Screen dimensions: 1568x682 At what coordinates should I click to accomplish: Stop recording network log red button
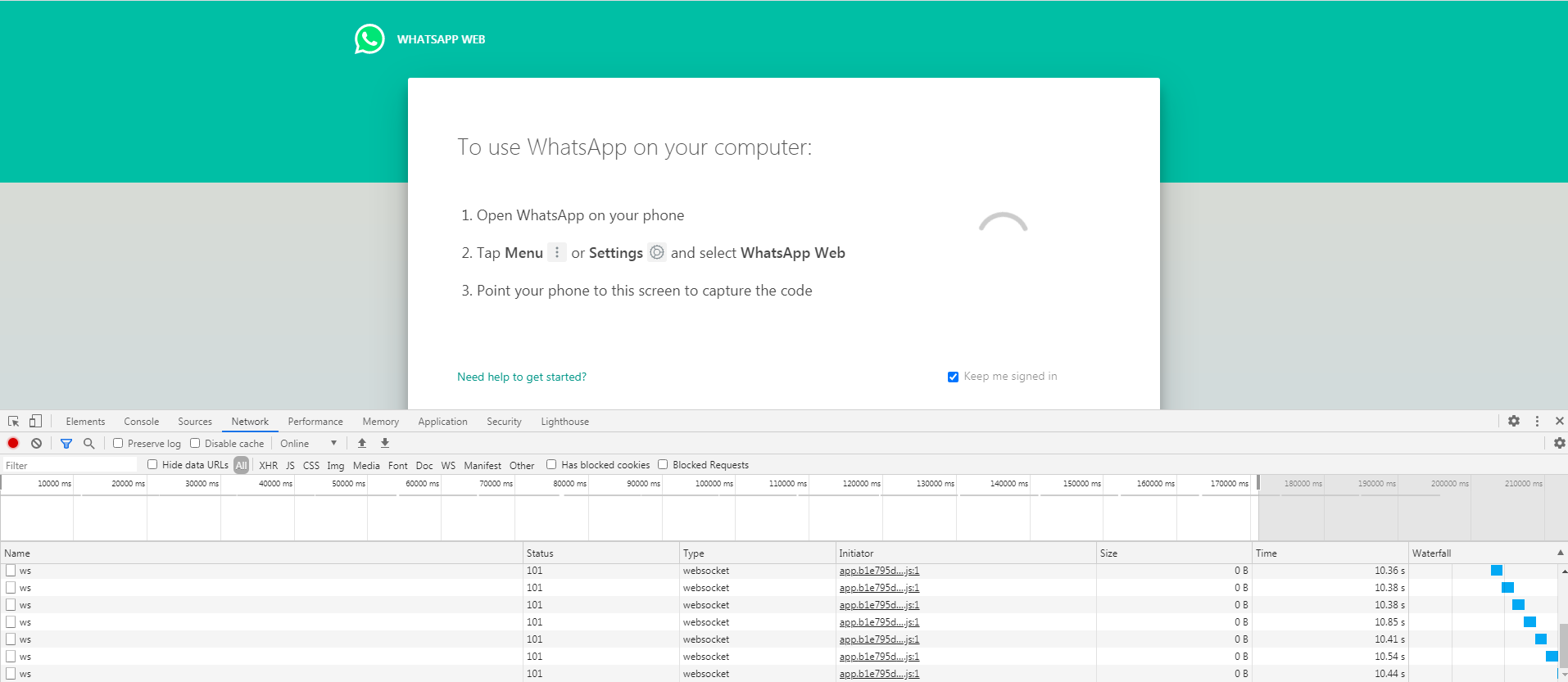13,443
